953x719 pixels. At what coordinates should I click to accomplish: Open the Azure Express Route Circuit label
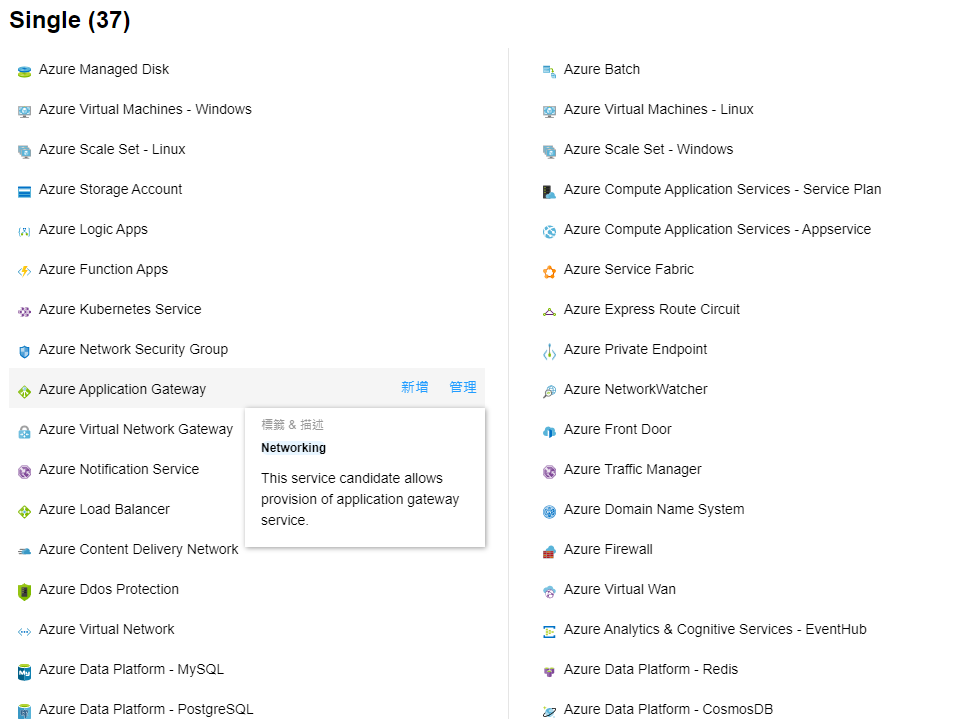[652, 309]
